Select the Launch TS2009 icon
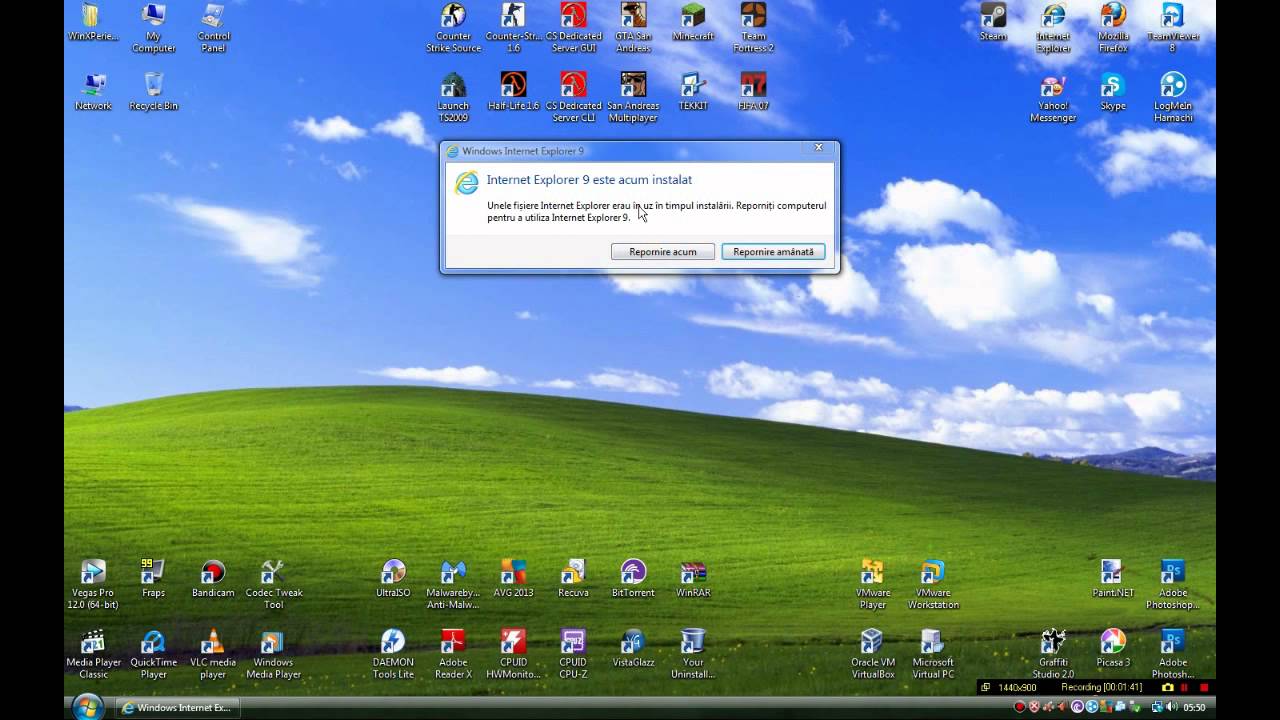Viewport: 1280px width, 720px height. [453, 97]
